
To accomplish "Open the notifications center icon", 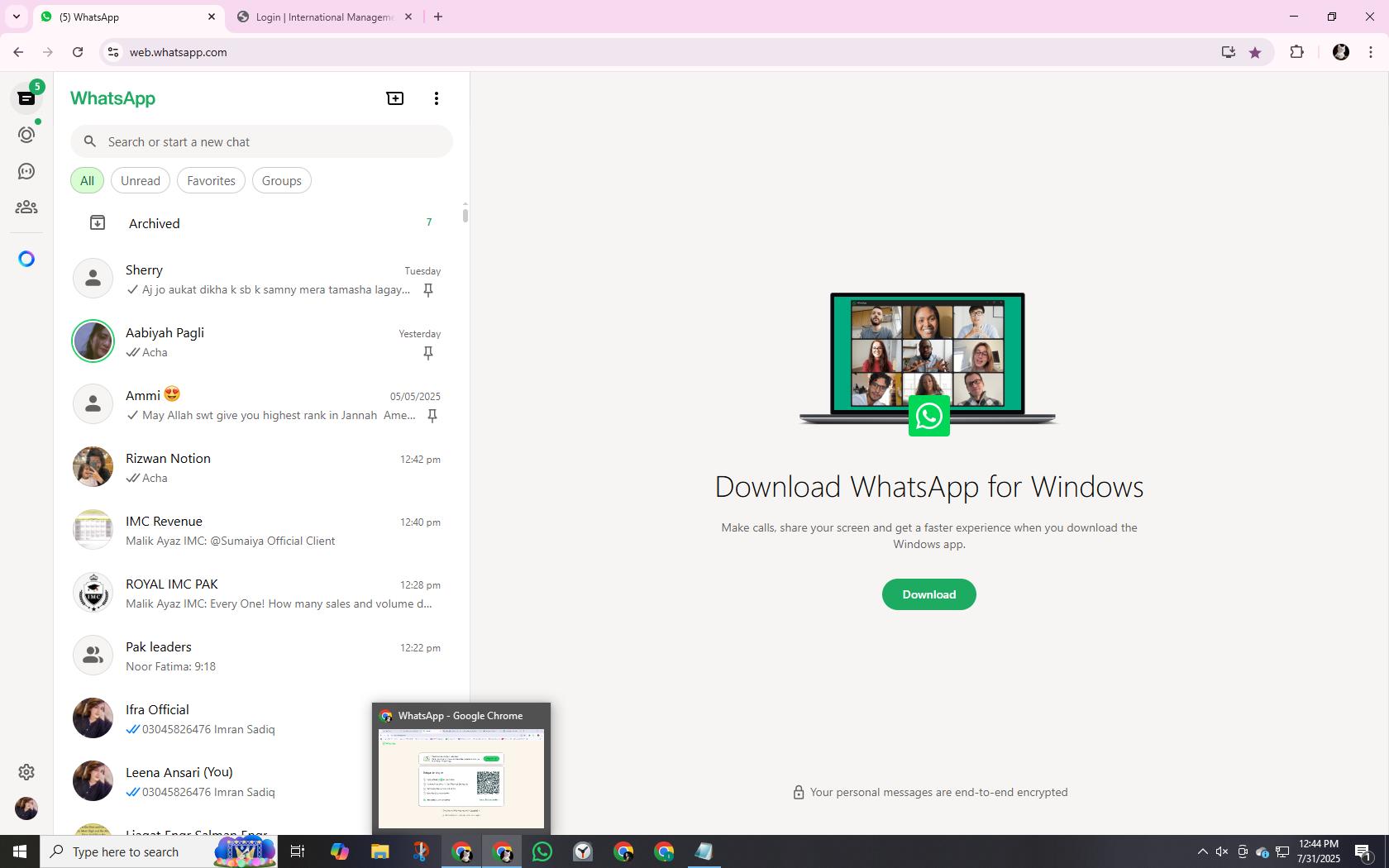I will [1364, 851].
